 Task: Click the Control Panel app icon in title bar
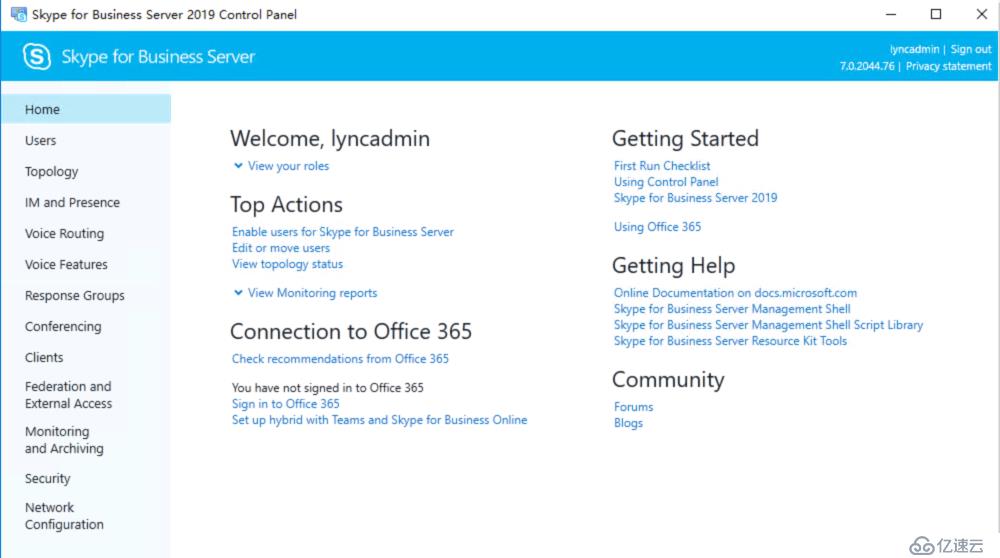point(18,14)
